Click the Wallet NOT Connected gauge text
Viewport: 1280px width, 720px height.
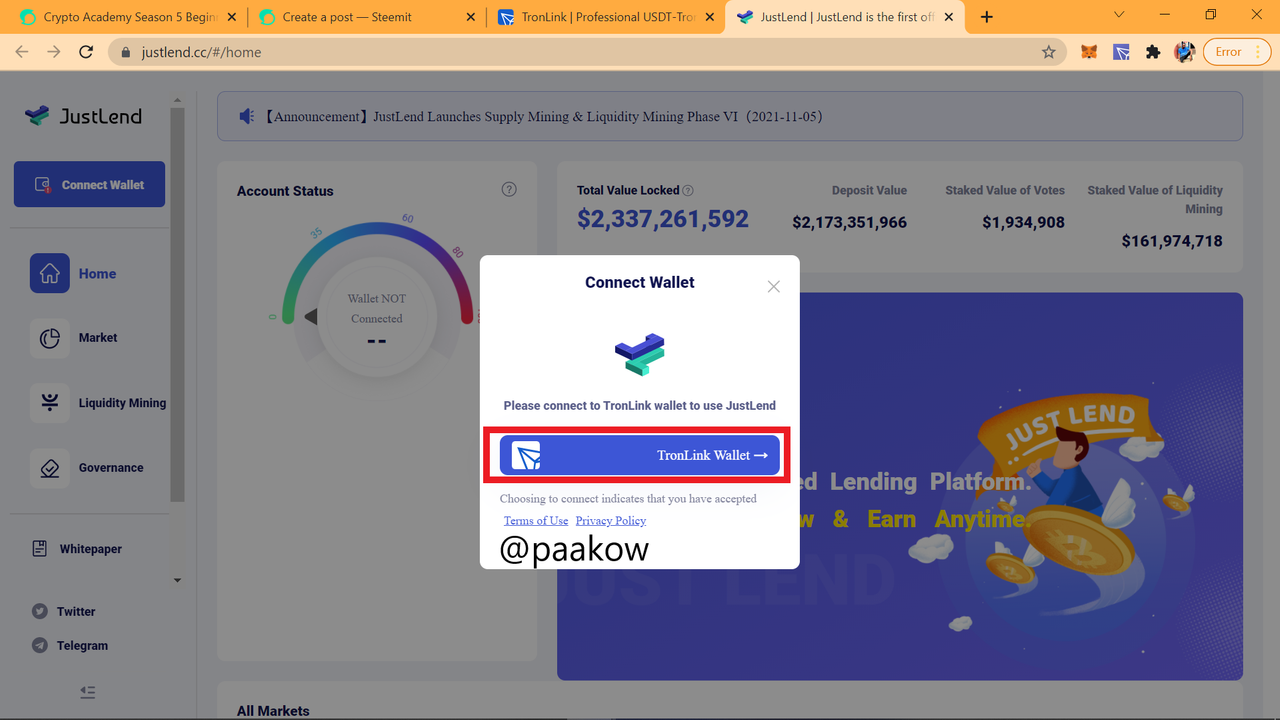(377, 308)
